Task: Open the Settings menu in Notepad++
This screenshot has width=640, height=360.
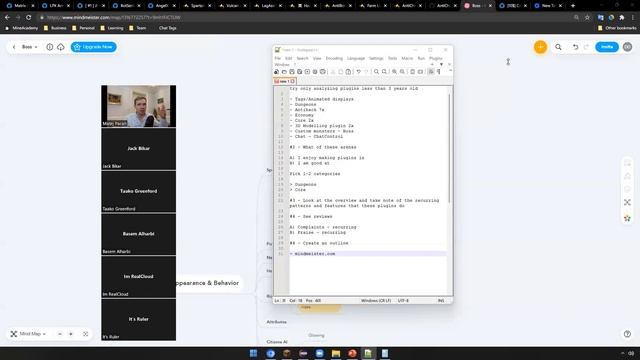Action: point(376,58)
